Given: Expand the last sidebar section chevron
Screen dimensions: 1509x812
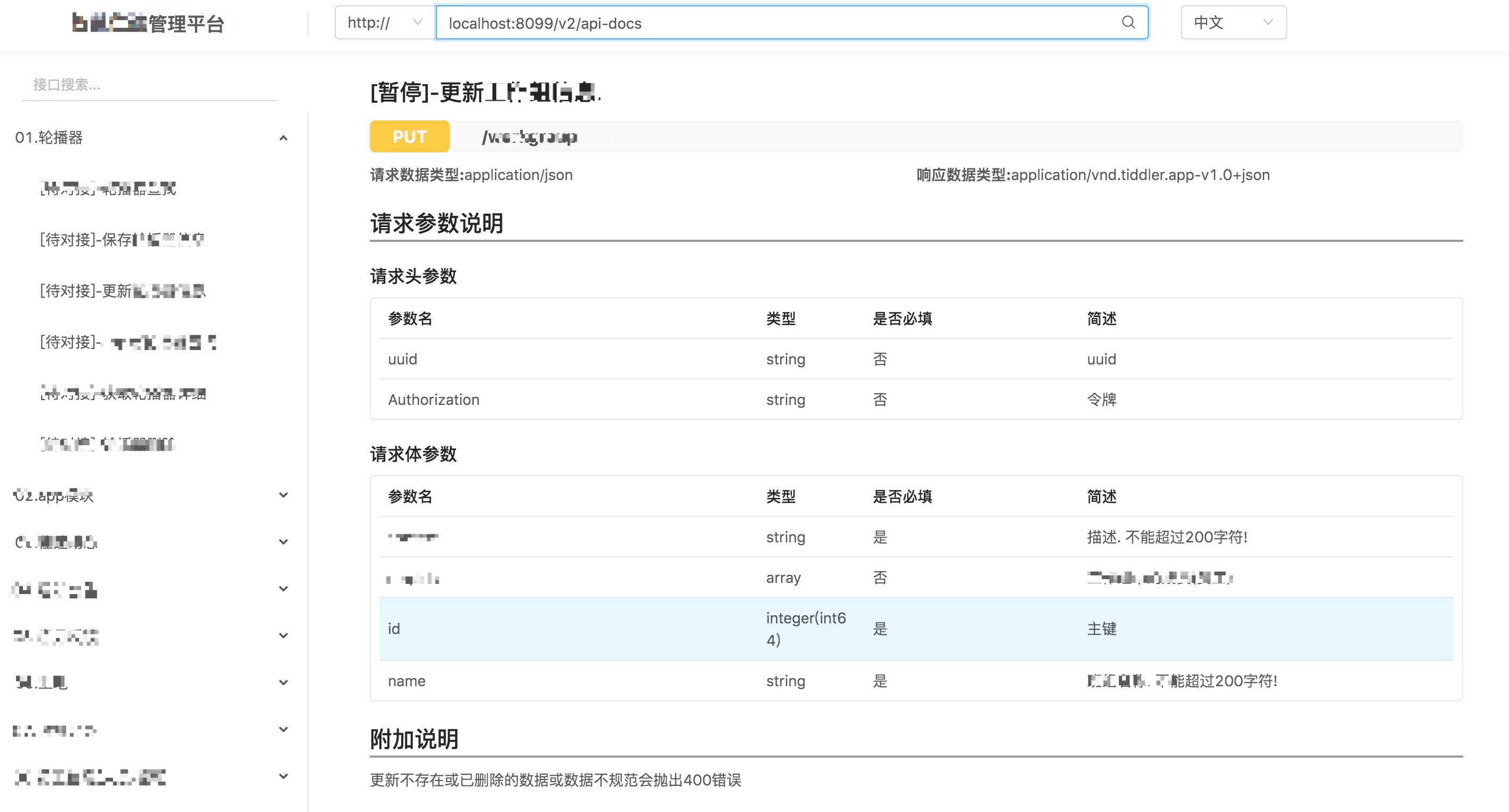Looking at the screenshot, I should coord(283,776).
